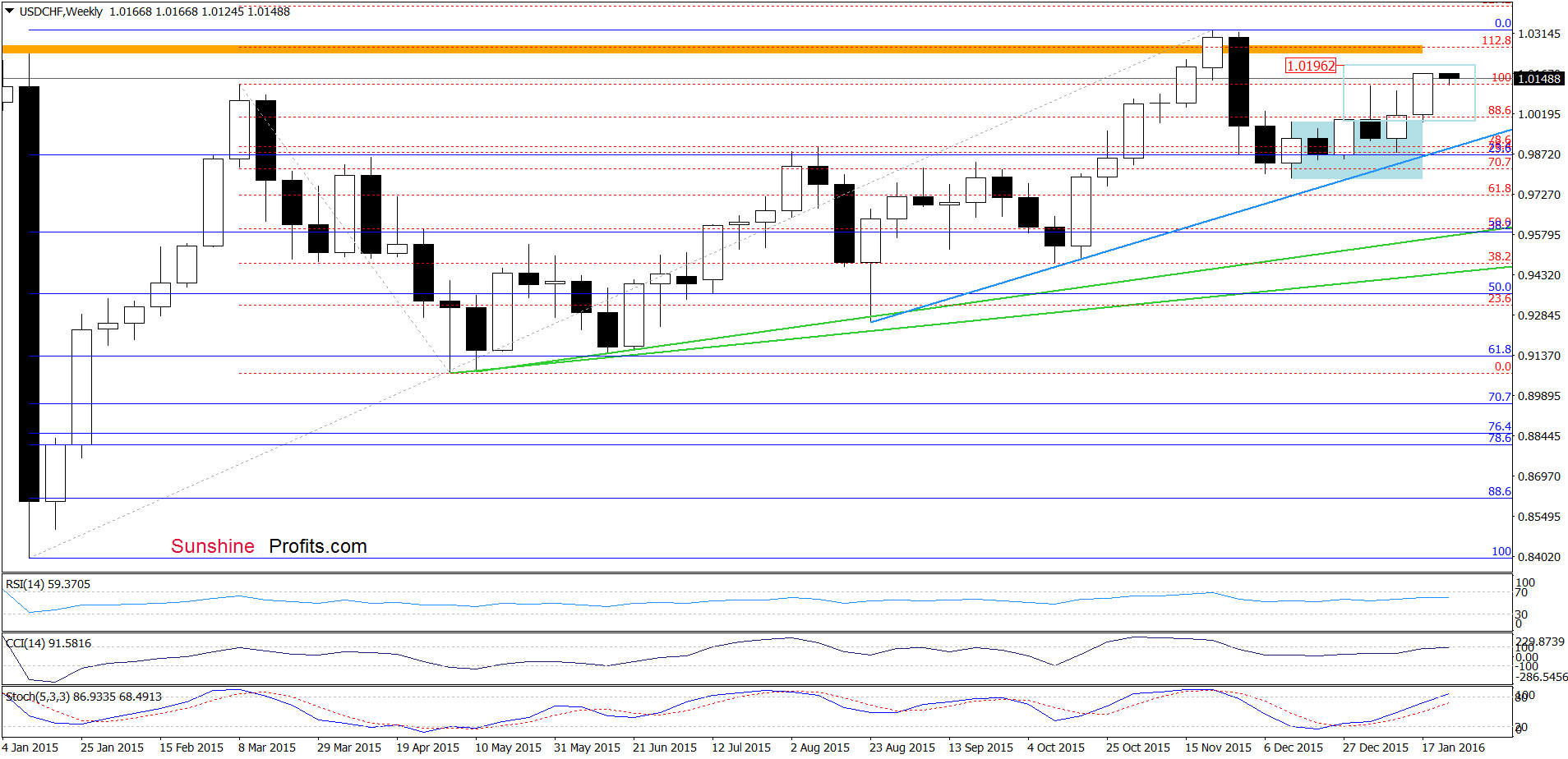Click the blue 88.6 label near 0.86970

tap(1500, 491)
